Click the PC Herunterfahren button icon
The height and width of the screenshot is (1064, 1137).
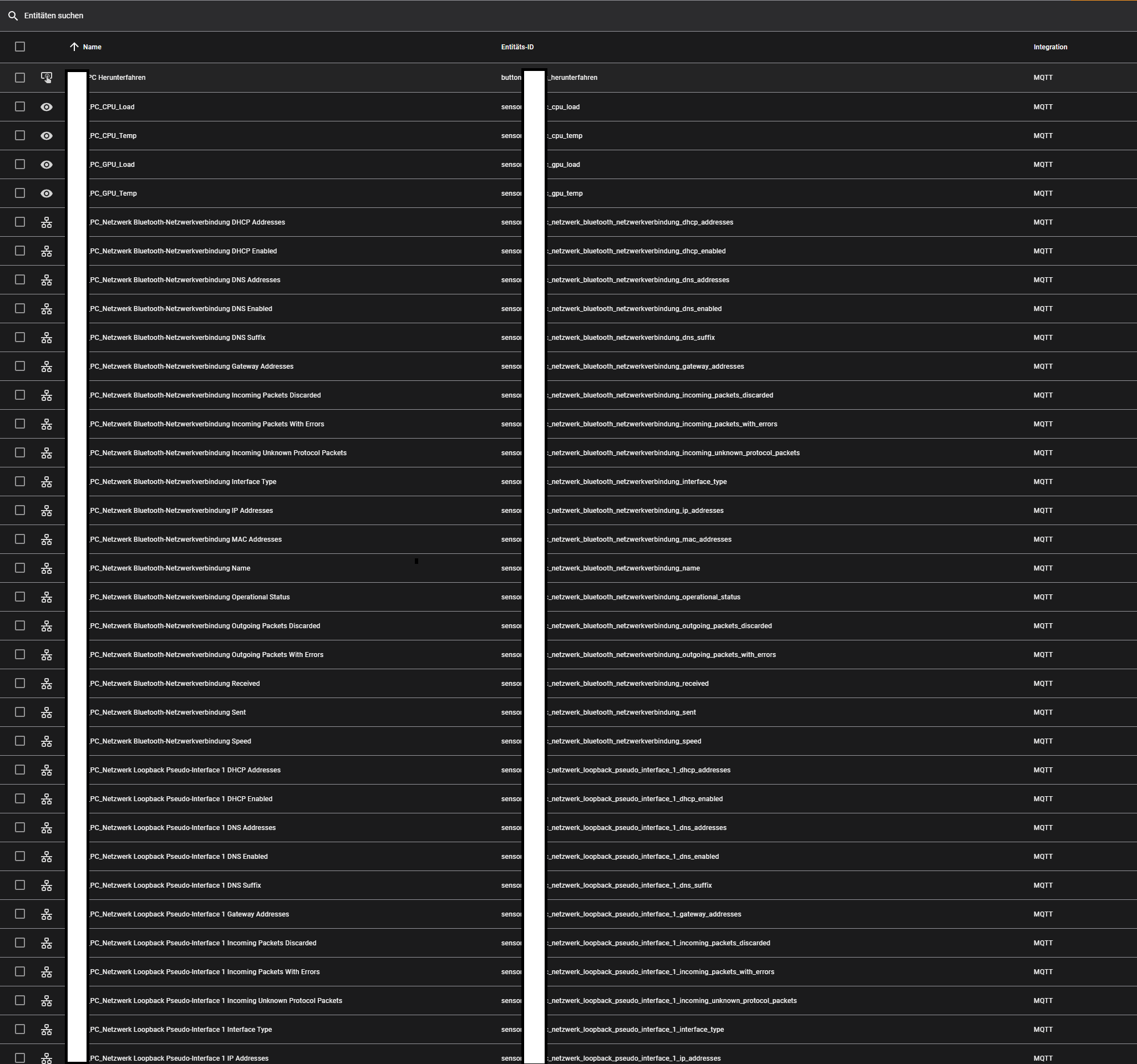click(47, 78)
